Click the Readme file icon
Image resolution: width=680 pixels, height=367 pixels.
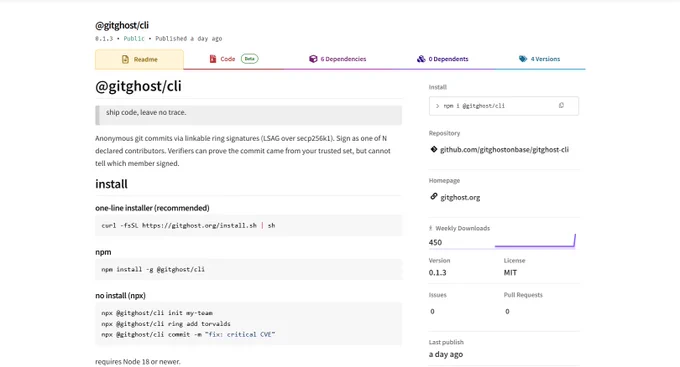tap(125, 59)
